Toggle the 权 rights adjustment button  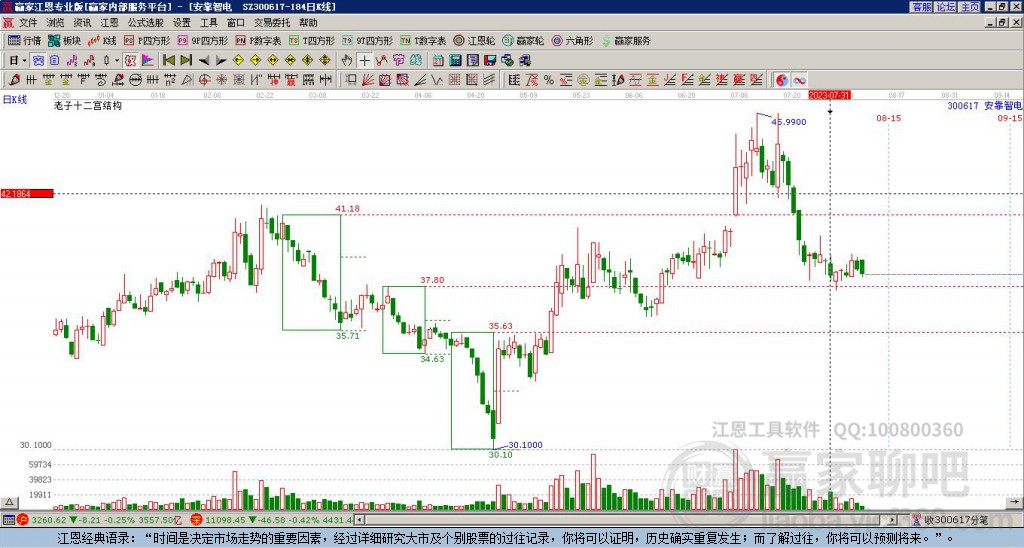(130, 61)
